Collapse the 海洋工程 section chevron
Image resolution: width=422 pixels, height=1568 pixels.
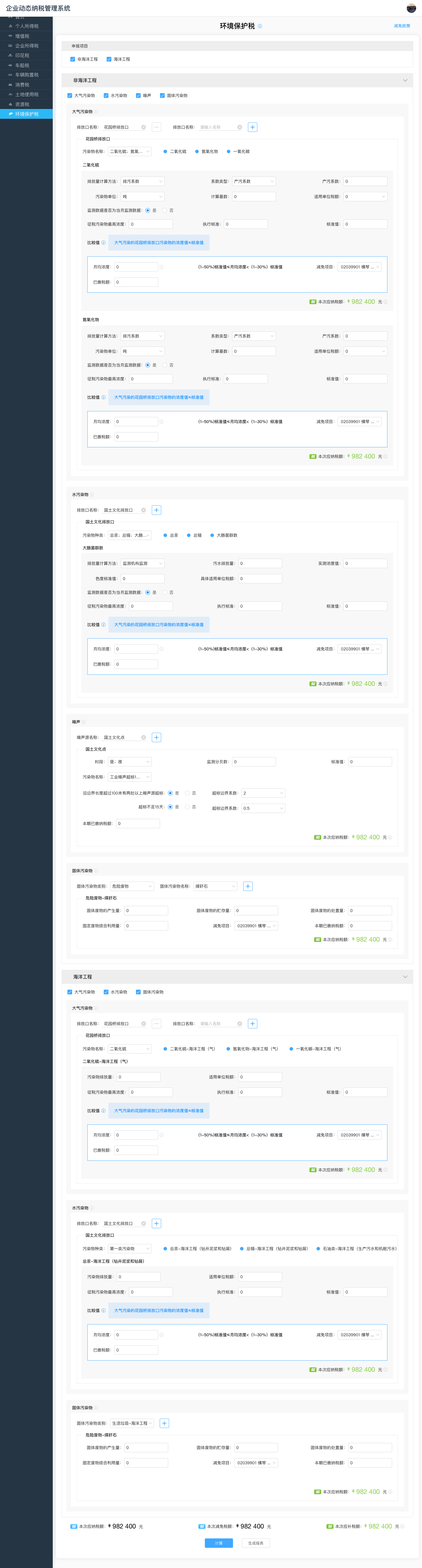405,977
